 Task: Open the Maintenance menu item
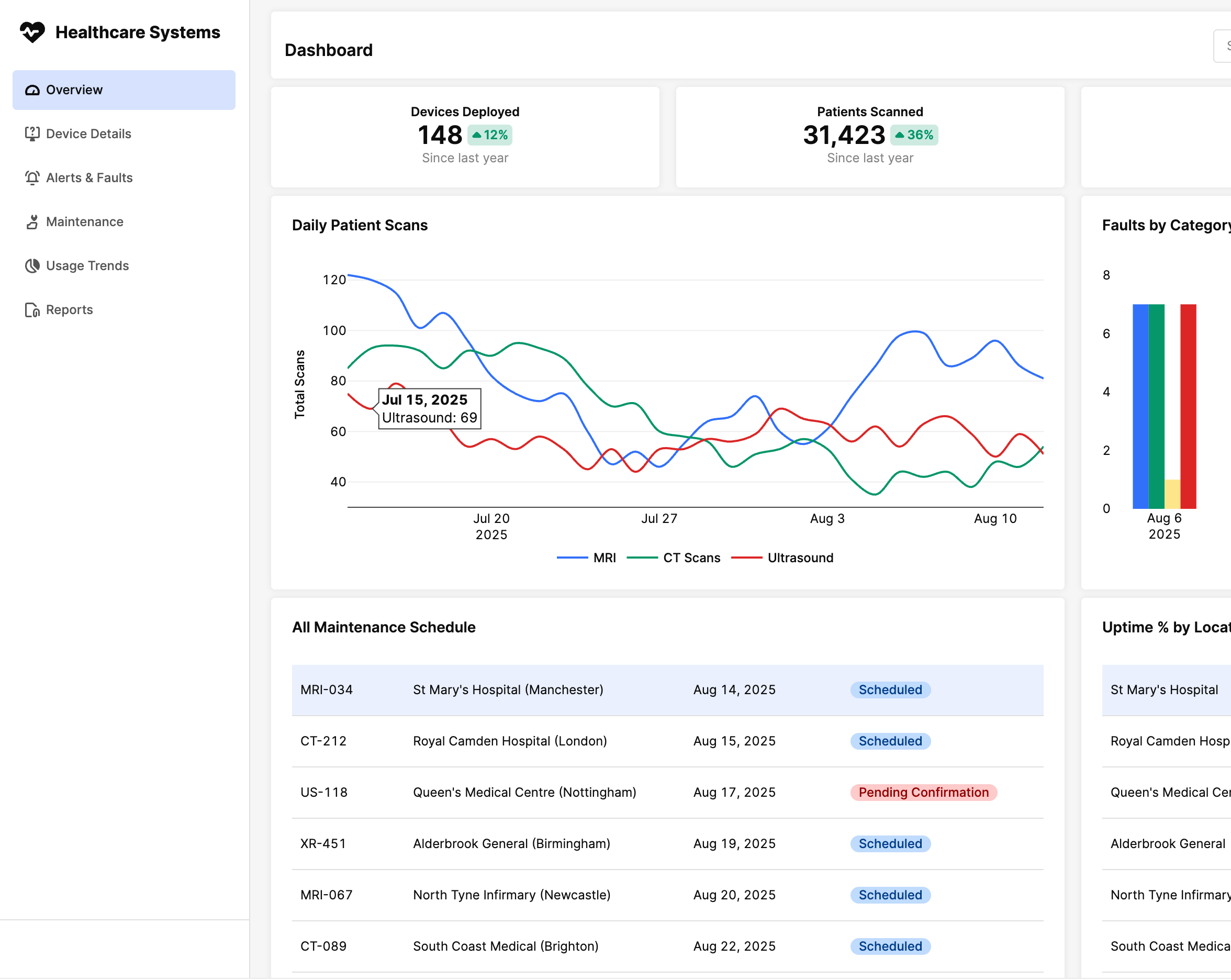point(84,221)
